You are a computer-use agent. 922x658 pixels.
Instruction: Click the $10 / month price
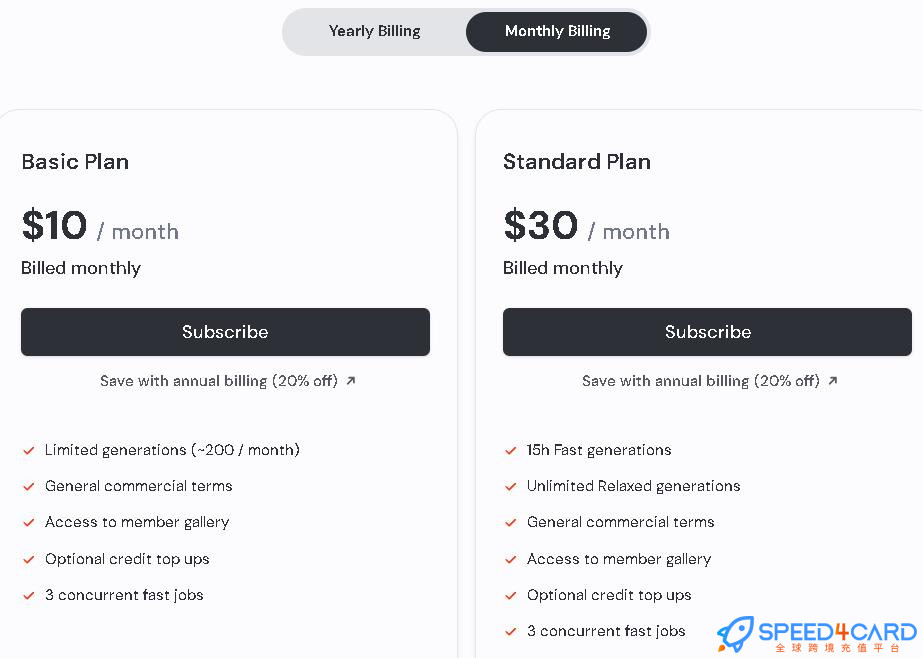click(x=100, y=225)
